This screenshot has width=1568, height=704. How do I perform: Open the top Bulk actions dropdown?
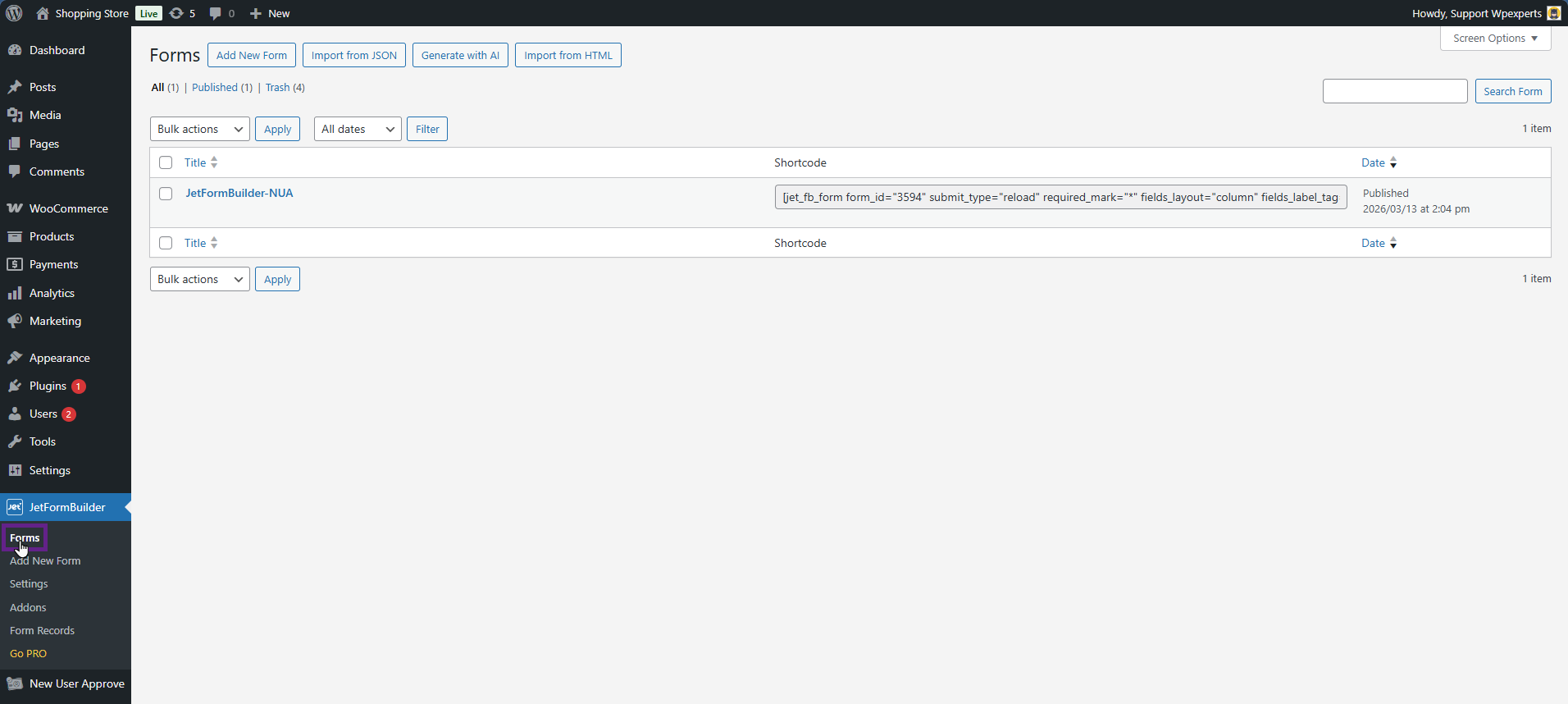coord(199,129)
